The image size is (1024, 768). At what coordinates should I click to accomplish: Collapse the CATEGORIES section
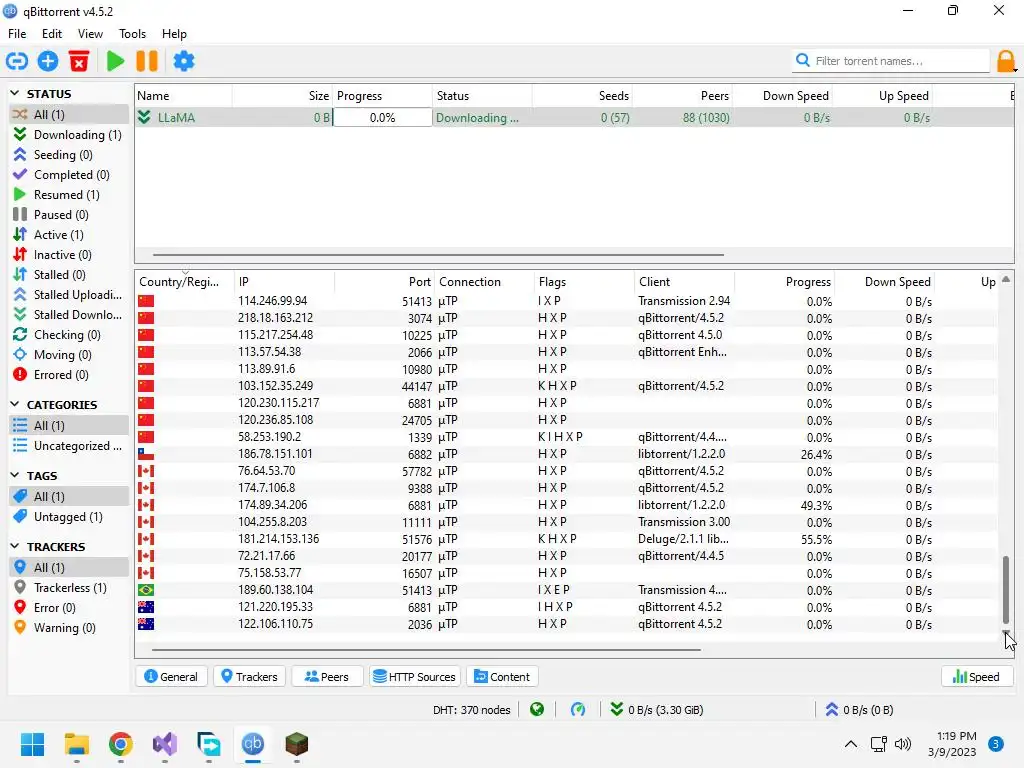pos(15,404)
